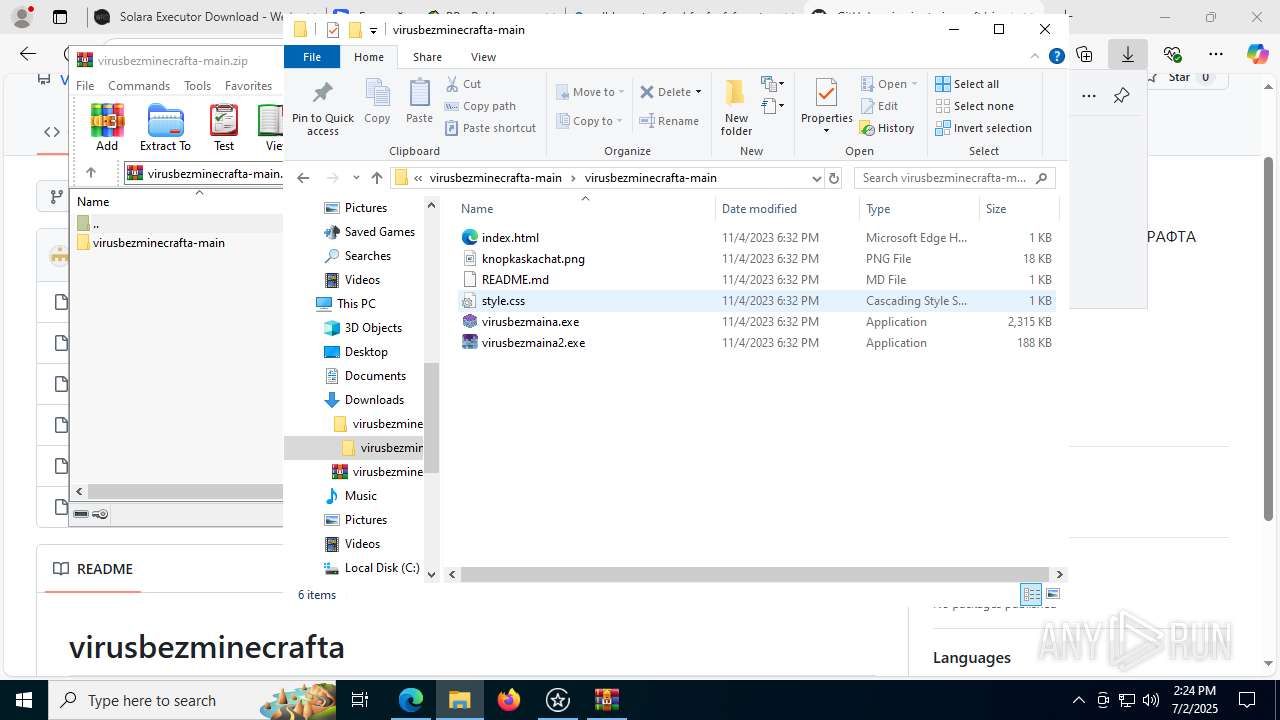
Task: Click Paste shortcut in the ribbon
Action: [x=490, y=128]
